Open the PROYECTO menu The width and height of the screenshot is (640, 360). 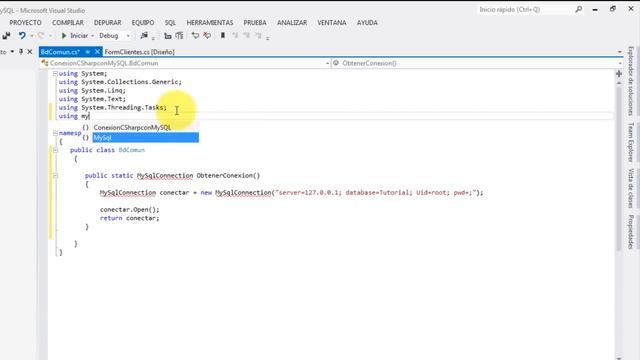click(x=25, y=23)
